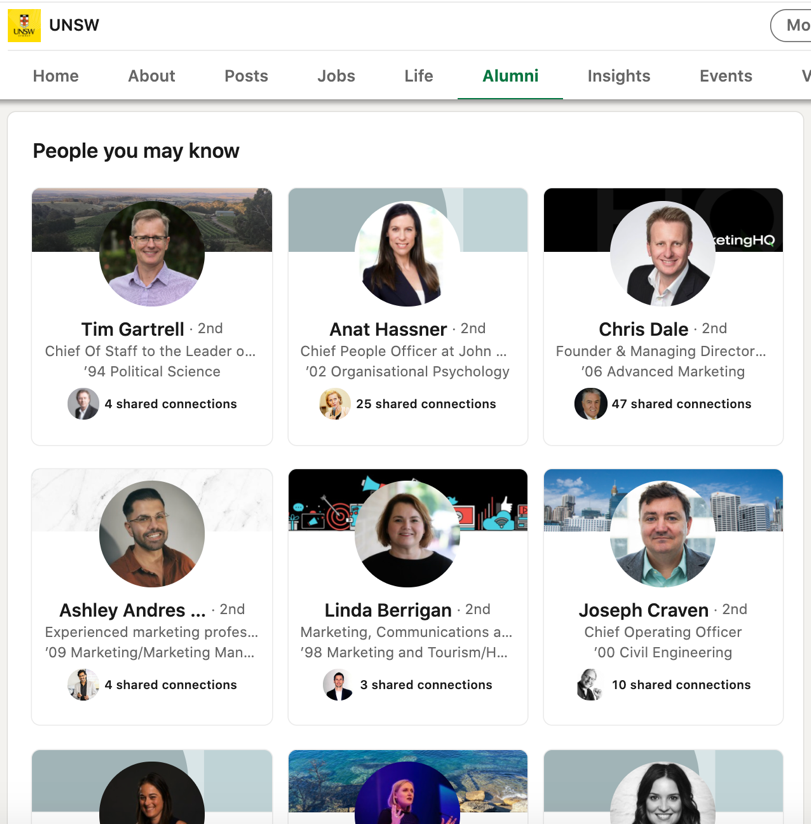Viewport: 811px width, 824px height.
Task: Click the Joseph Craven name link
Action: click(x=643, y=610)
